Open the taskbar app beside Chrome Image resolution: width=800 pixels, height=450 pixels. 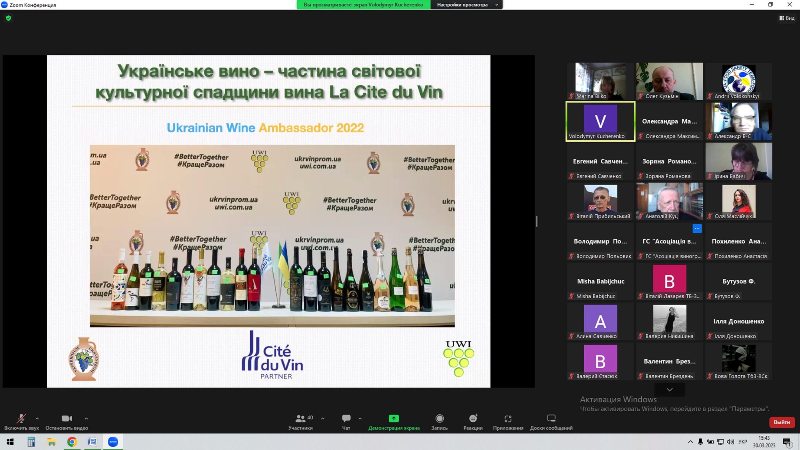[x=92, y=442]
